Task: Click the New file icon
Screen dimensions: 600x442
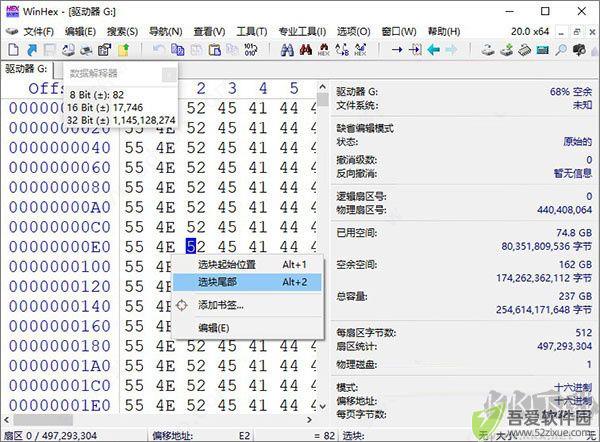Action: (13, 50)
